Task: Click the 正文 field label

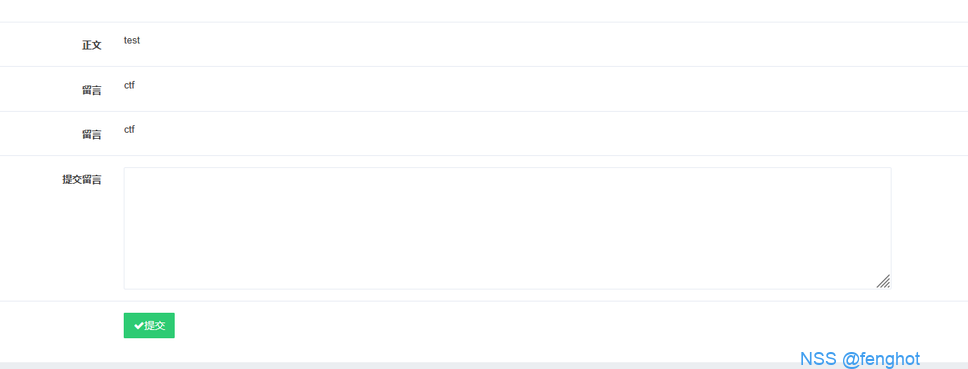Action: point(92,45)
